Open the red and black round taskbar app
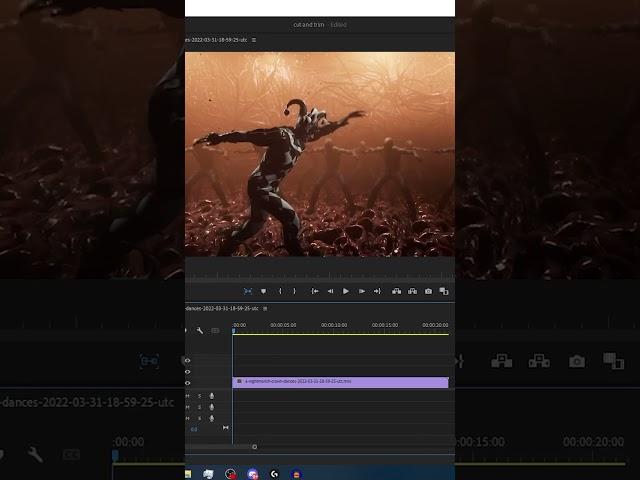Viewport: 640px width, 480px height. [231, 474]
